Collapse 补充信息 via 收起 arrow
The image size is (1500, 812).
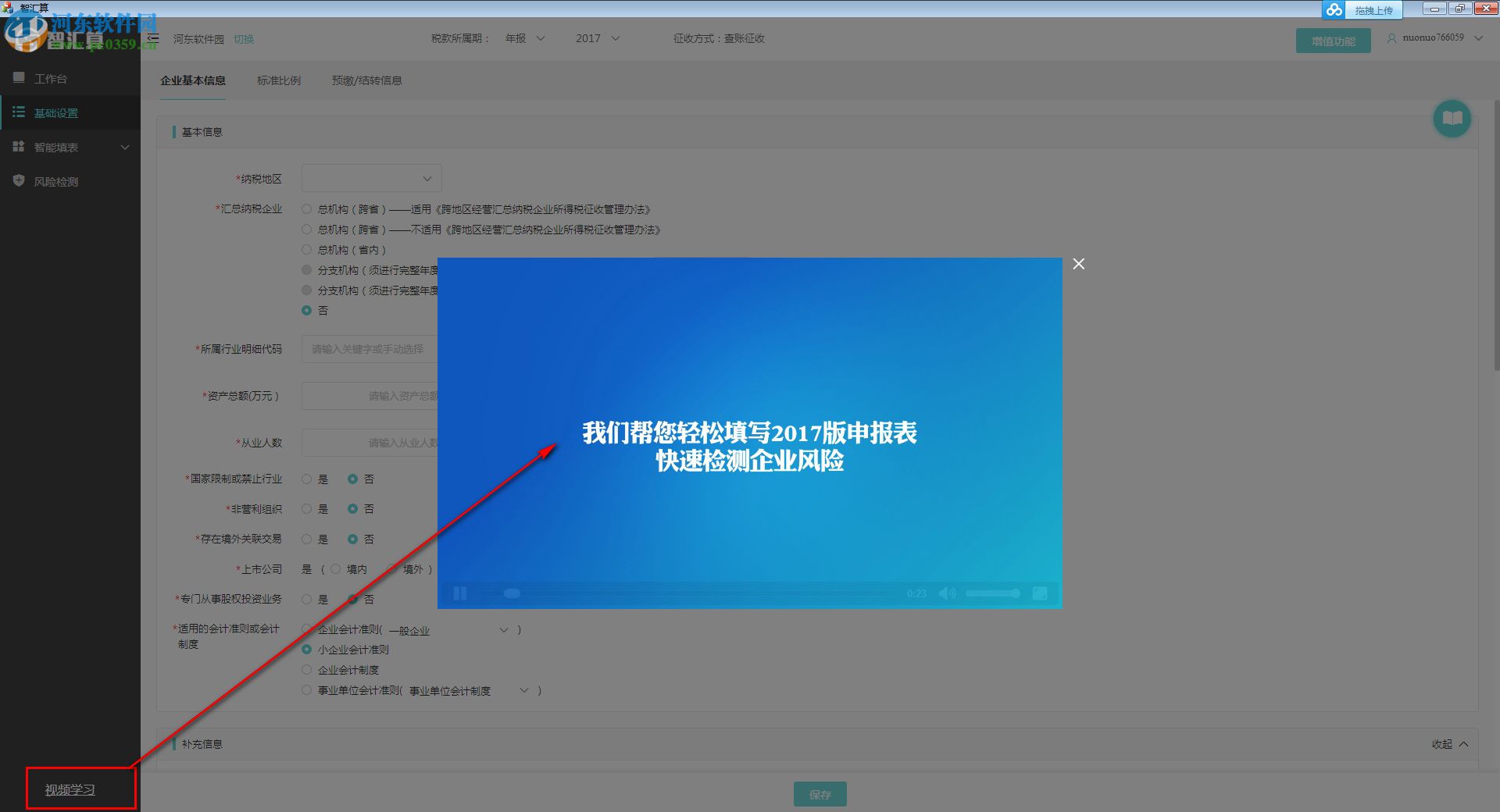click(x=1449, y=743)
